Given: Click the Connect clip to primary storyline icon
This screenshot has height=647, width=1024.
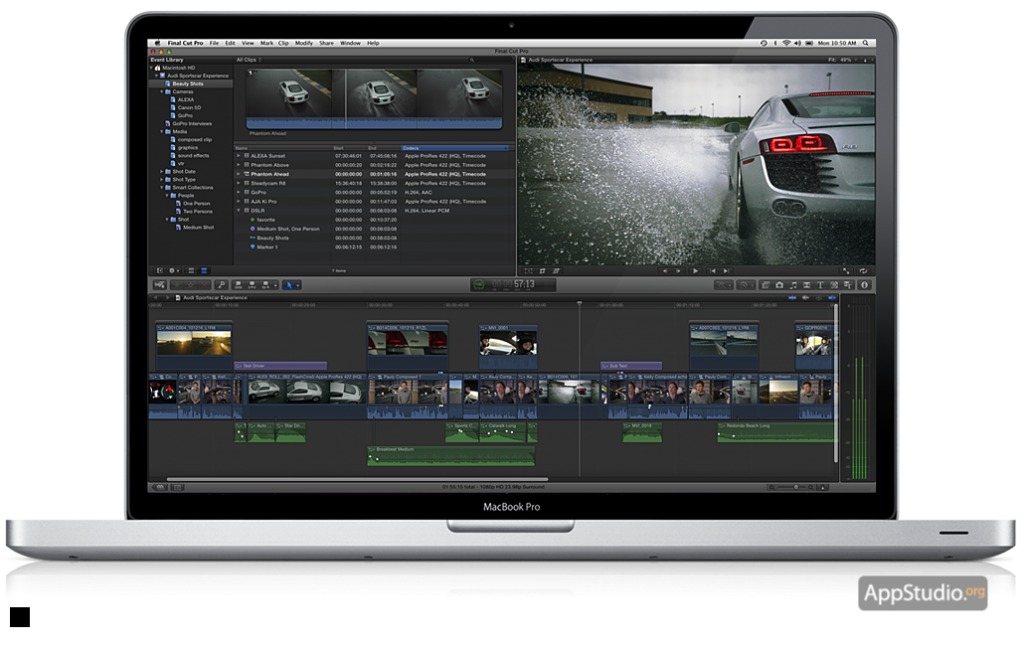Looking at the screenshot, I should point(238,285).
